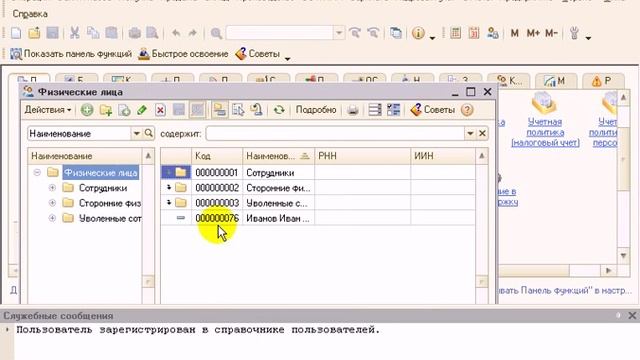Click the move to another group icon
The width and height of the screenshot is (640, 360).
pos(238,110)
